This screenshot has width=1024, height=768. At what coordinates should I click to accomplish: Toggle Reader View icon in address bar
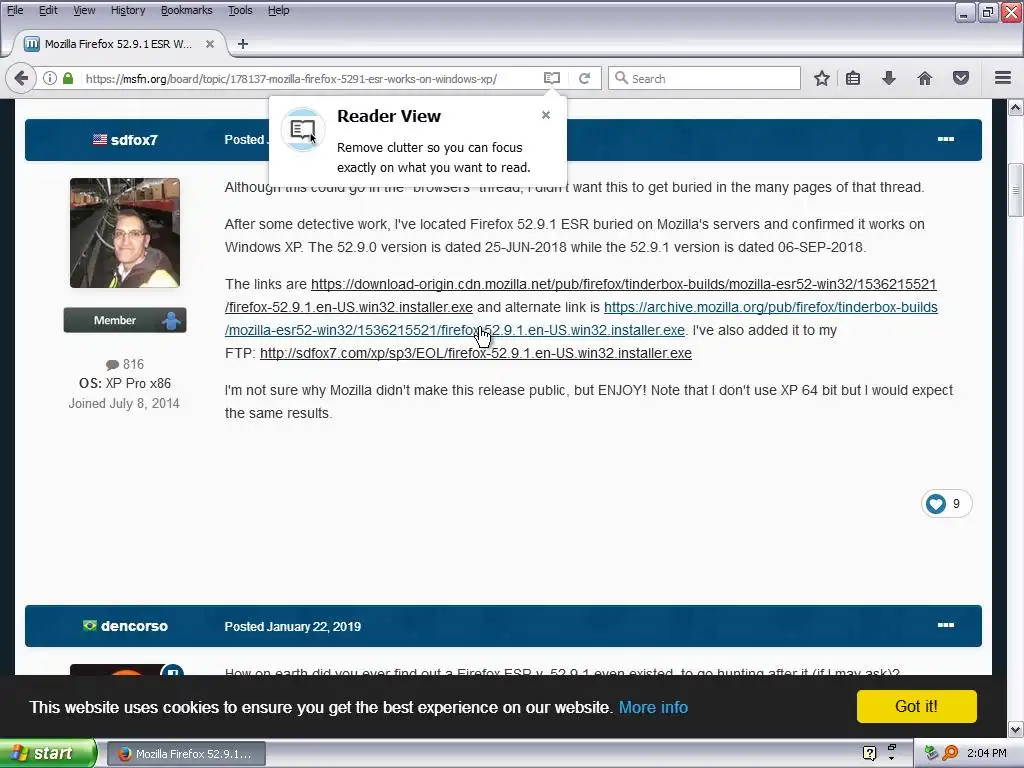tap(552, 78)
